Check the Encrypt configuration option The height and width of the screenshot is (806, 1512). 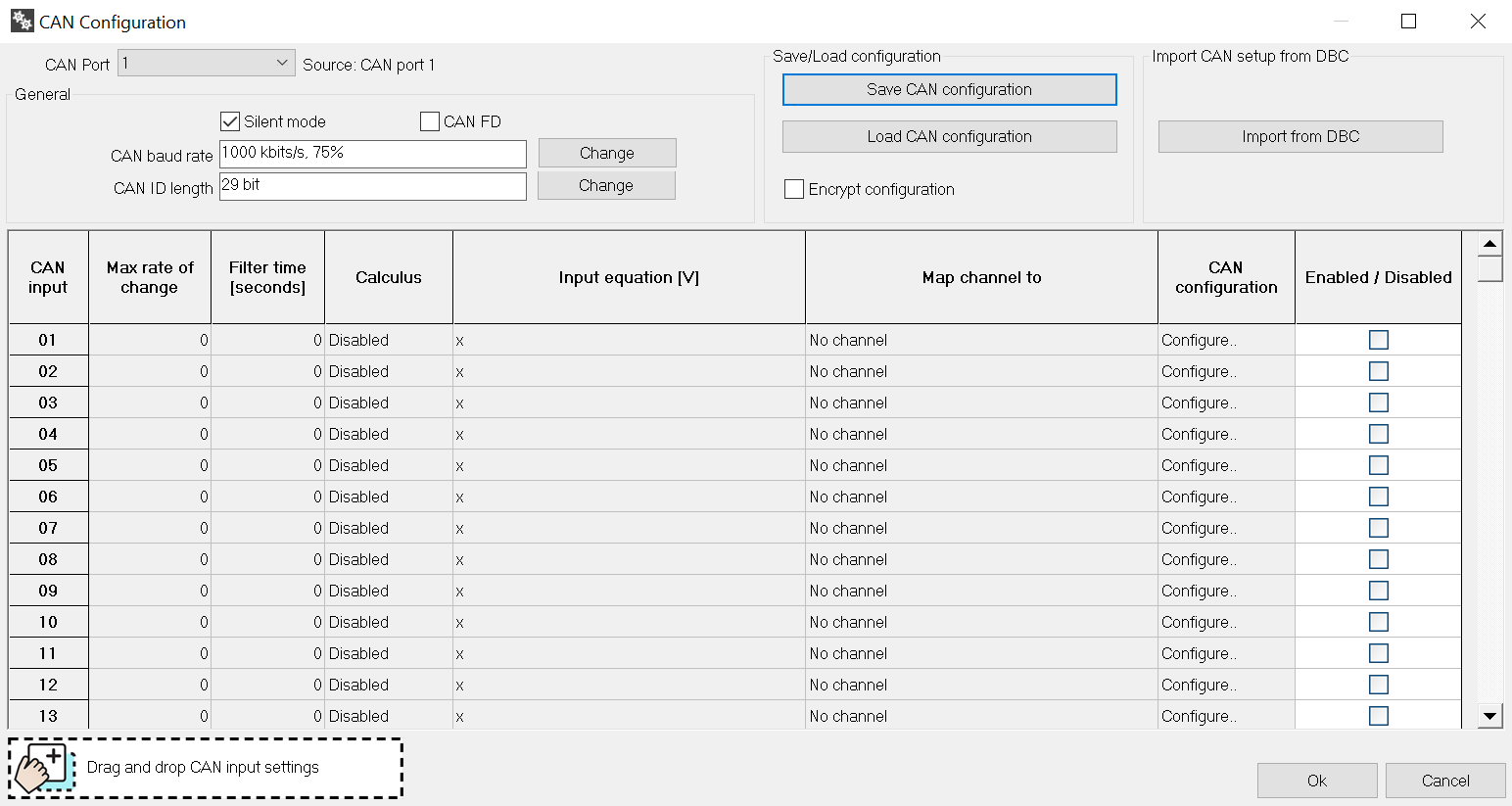point(794,189)
